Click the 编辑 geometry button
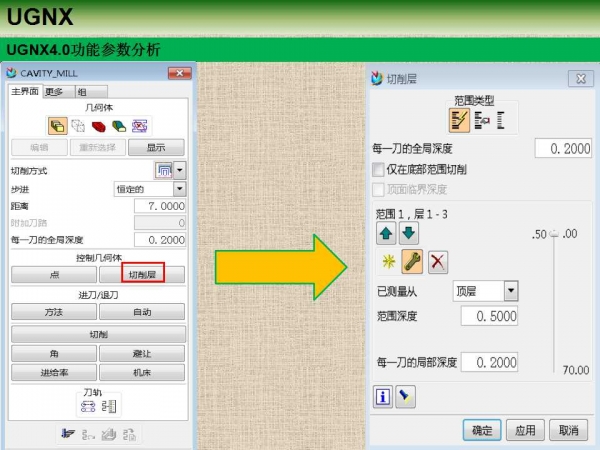600x450 pixels. (39, 148)
